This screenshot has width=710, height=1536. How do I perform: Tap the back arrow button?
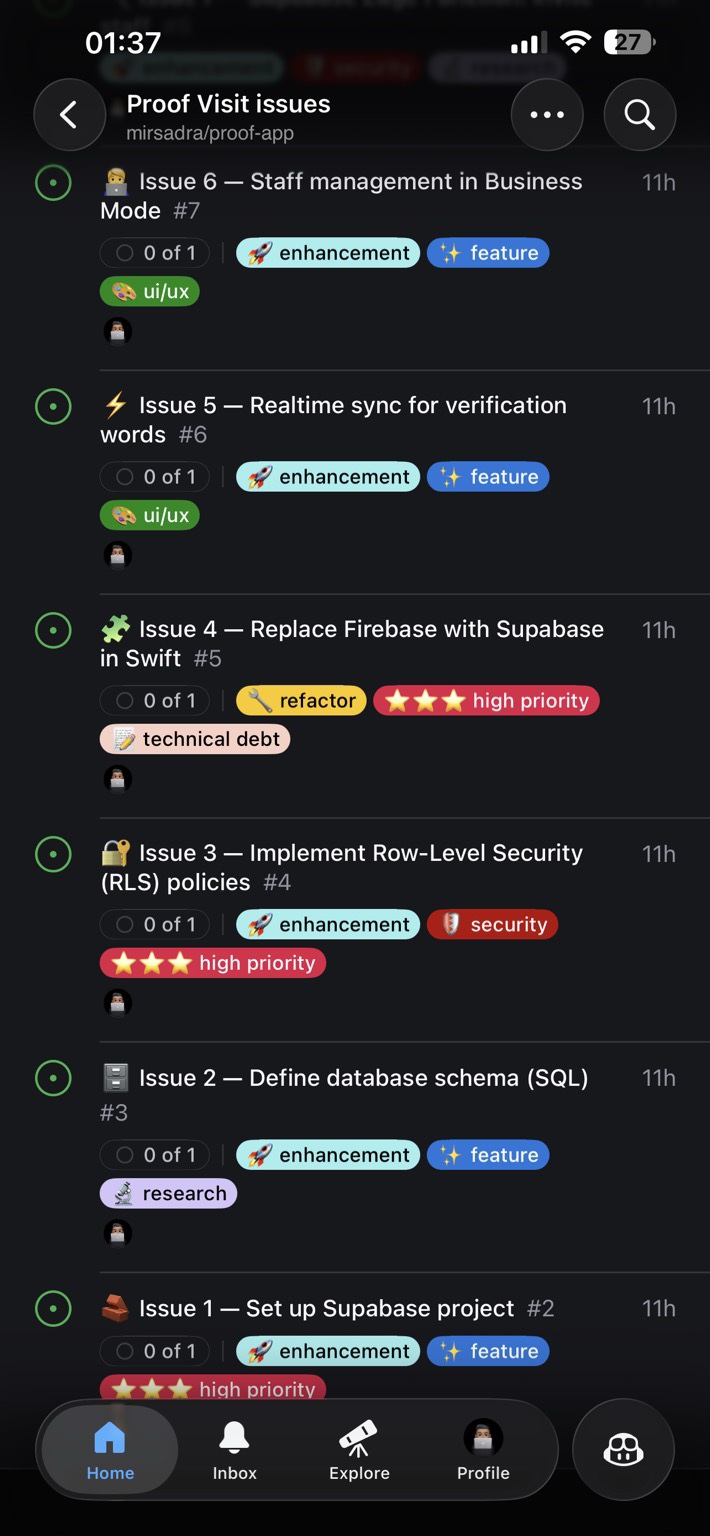coord(69,115)
